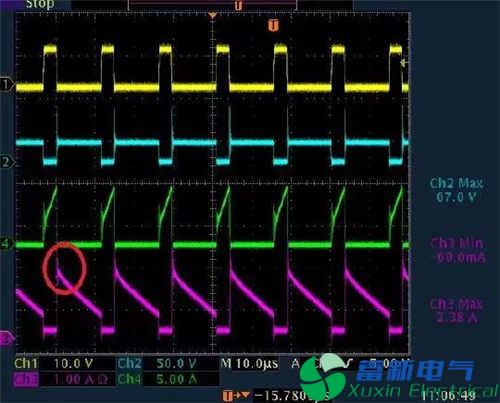Click the orange T arrow delay icon
Screen dimensions: 500x403
(x=236, y=396)
